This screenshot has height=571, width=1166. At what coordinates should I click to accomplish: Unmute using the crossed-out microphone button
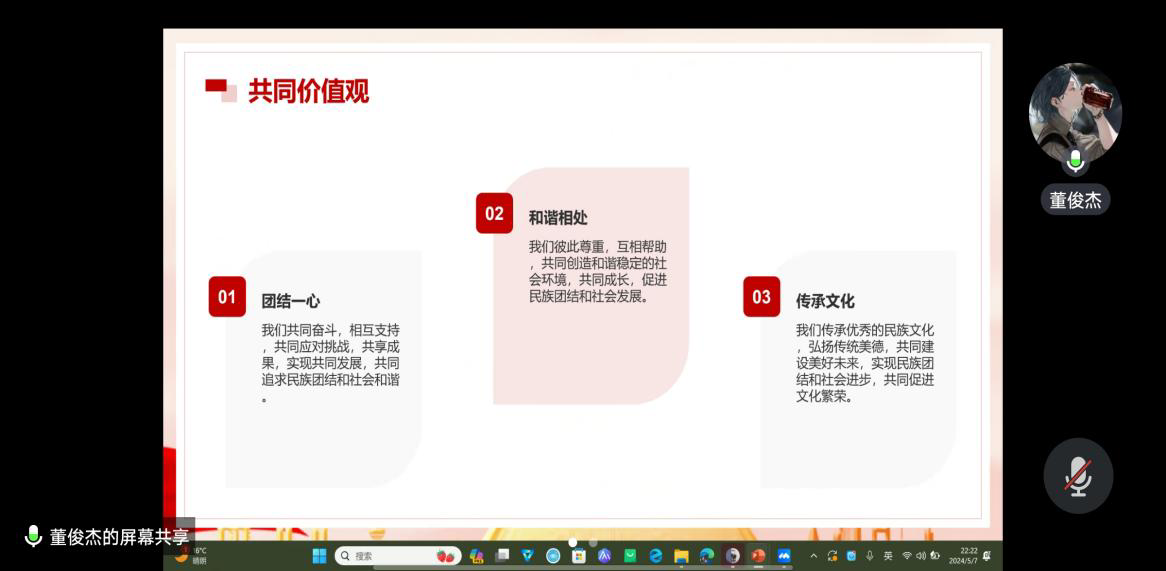pyautogui.click(x=1077, y=476)
